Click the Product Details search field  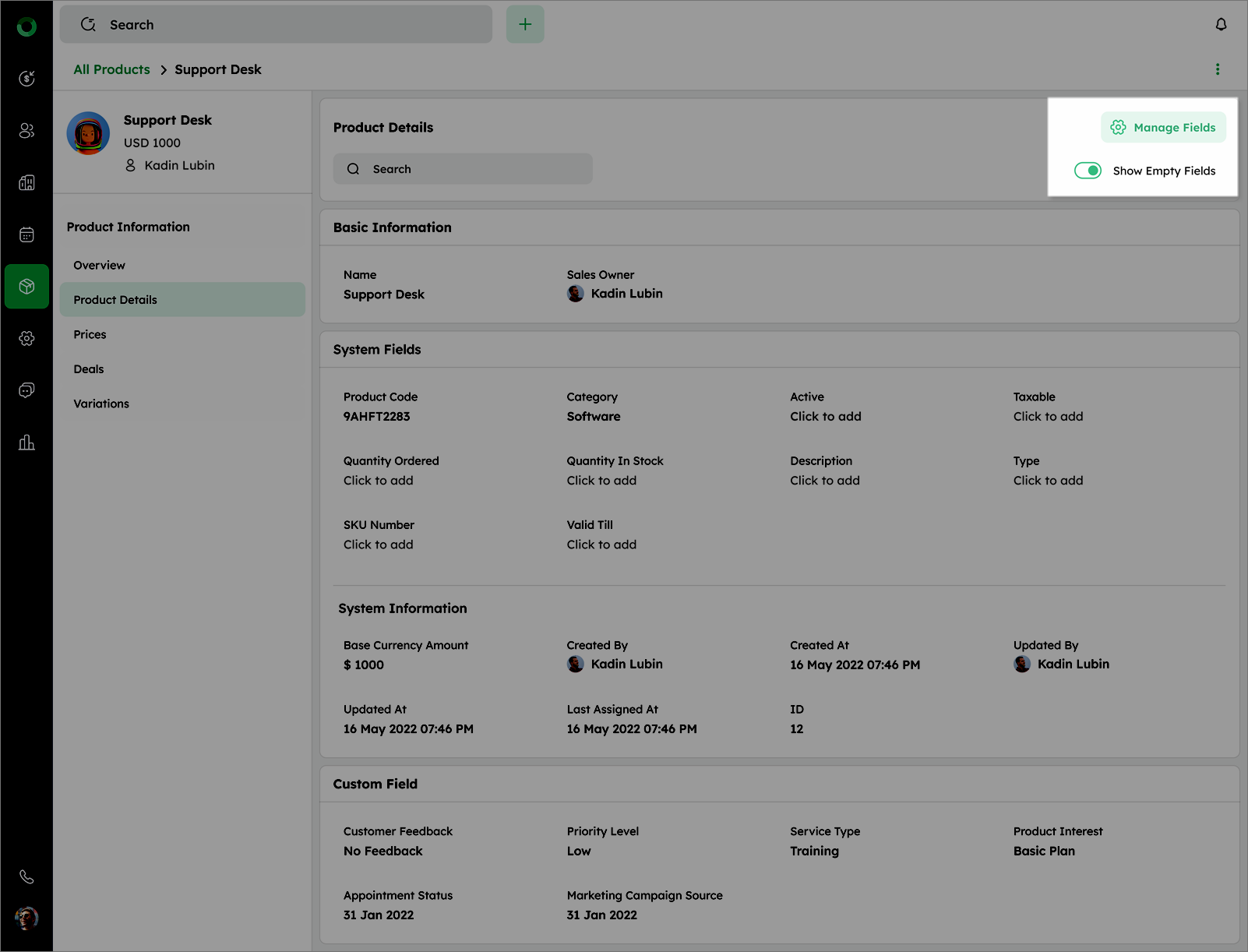point(463,169)
